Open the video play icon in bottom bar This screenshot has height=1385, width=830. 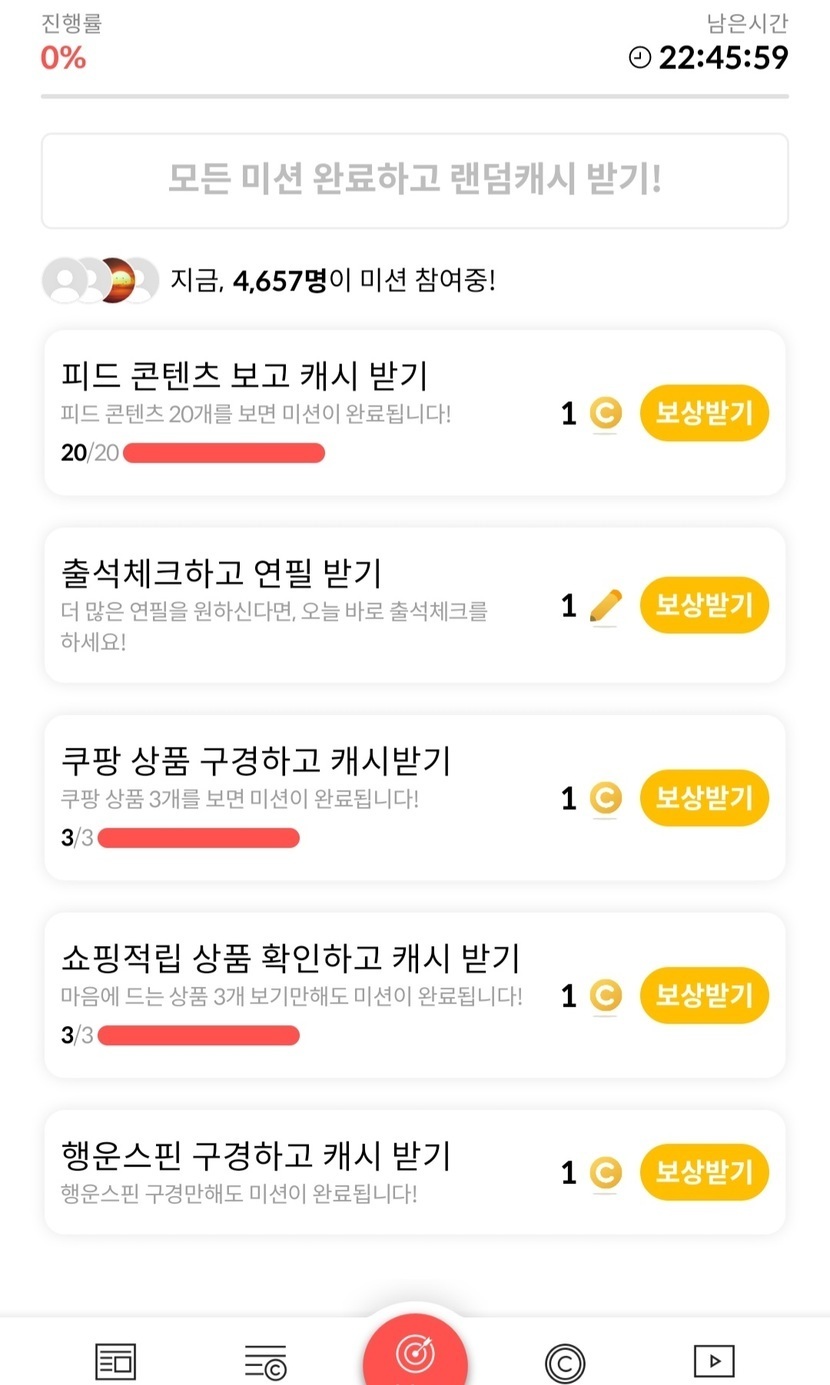coord(714,1361)
